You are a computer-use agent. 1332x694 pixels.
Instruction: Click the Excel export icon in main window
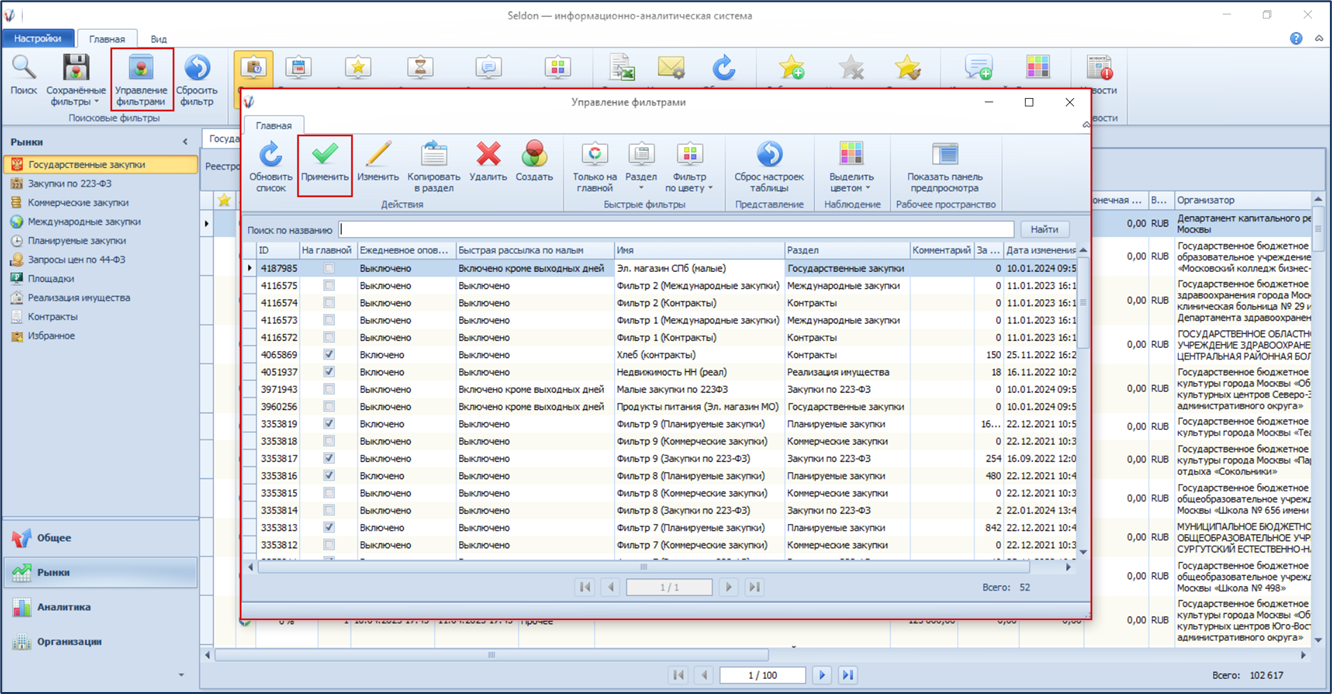[622, 68]
